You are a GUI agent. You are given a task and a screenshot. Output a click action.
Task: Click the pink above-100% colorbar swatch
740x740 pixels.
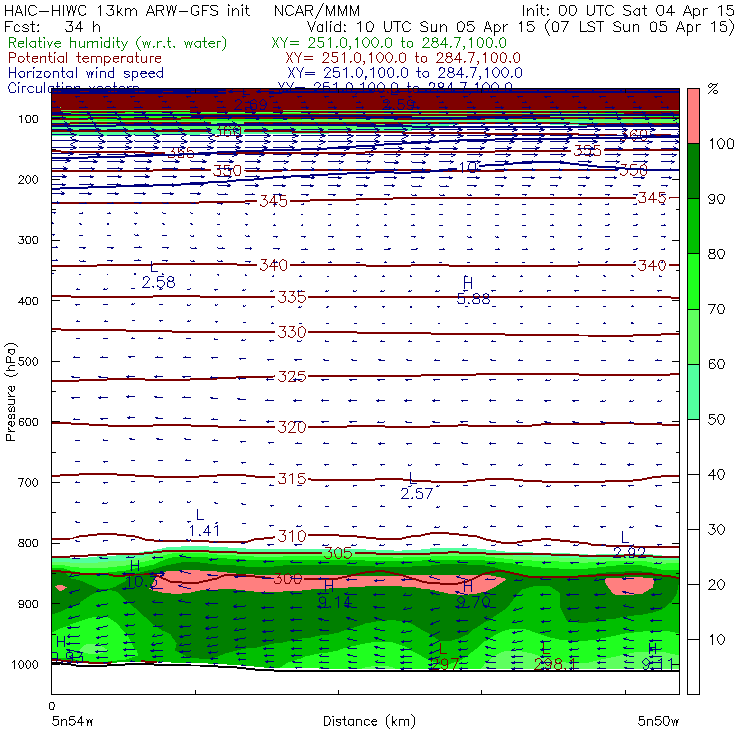click(693, 116)
